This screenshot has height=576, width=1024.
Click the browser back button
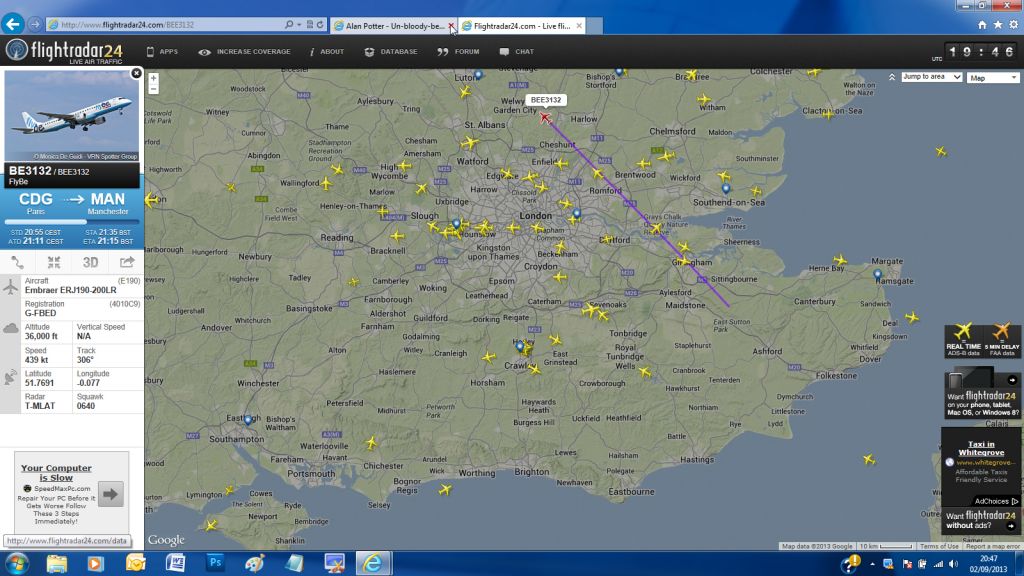(x=12, y=24)
